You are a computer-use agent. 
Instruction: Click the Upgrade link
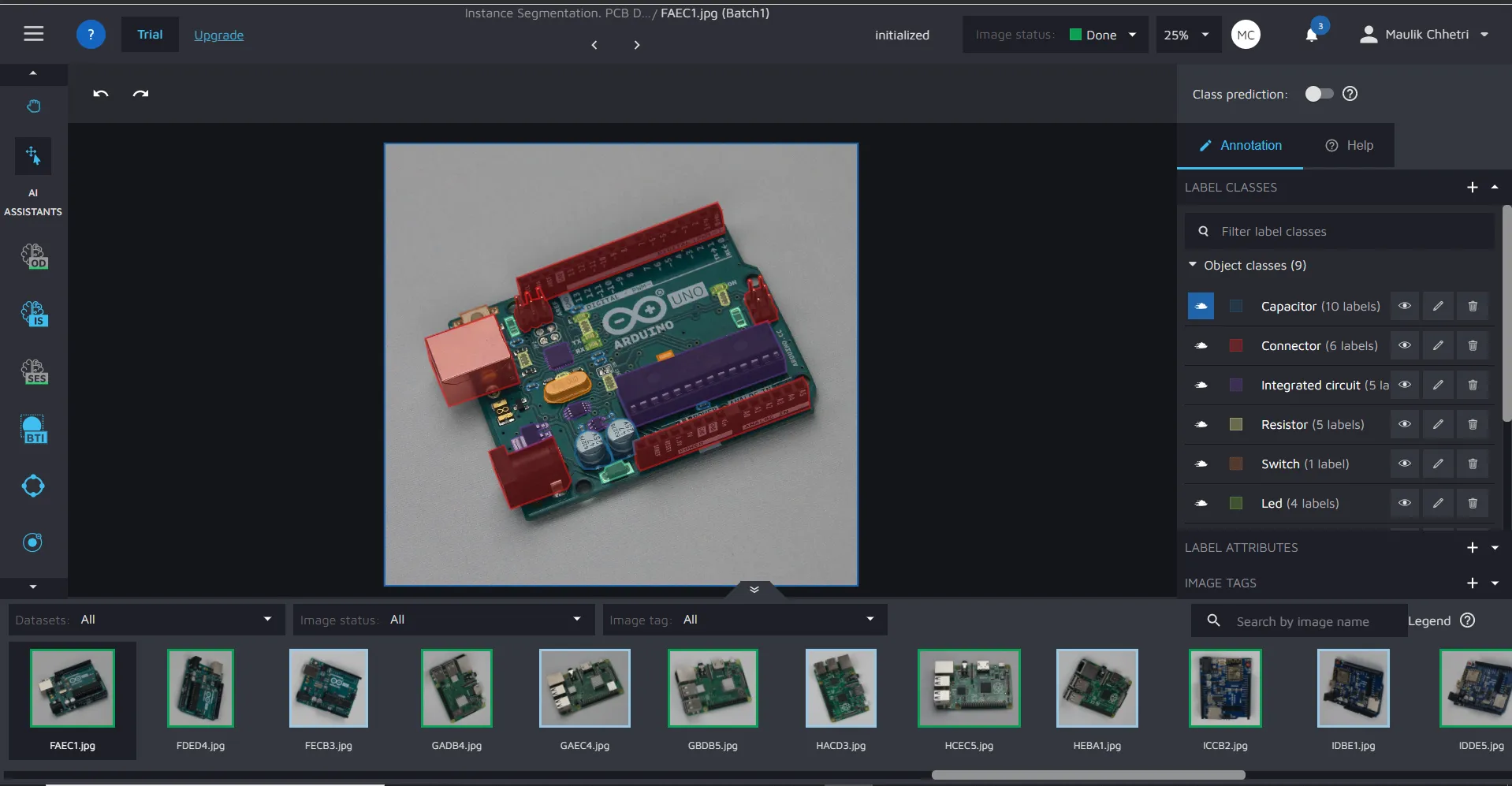[x=218, y=35]
